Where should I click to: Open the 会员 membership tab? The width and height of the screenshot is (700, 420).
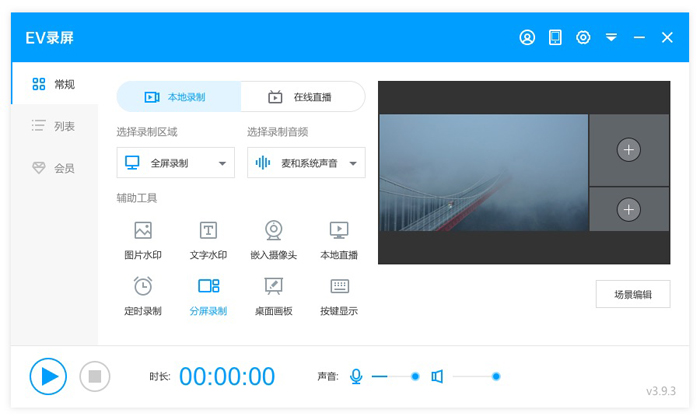(54, 168)
